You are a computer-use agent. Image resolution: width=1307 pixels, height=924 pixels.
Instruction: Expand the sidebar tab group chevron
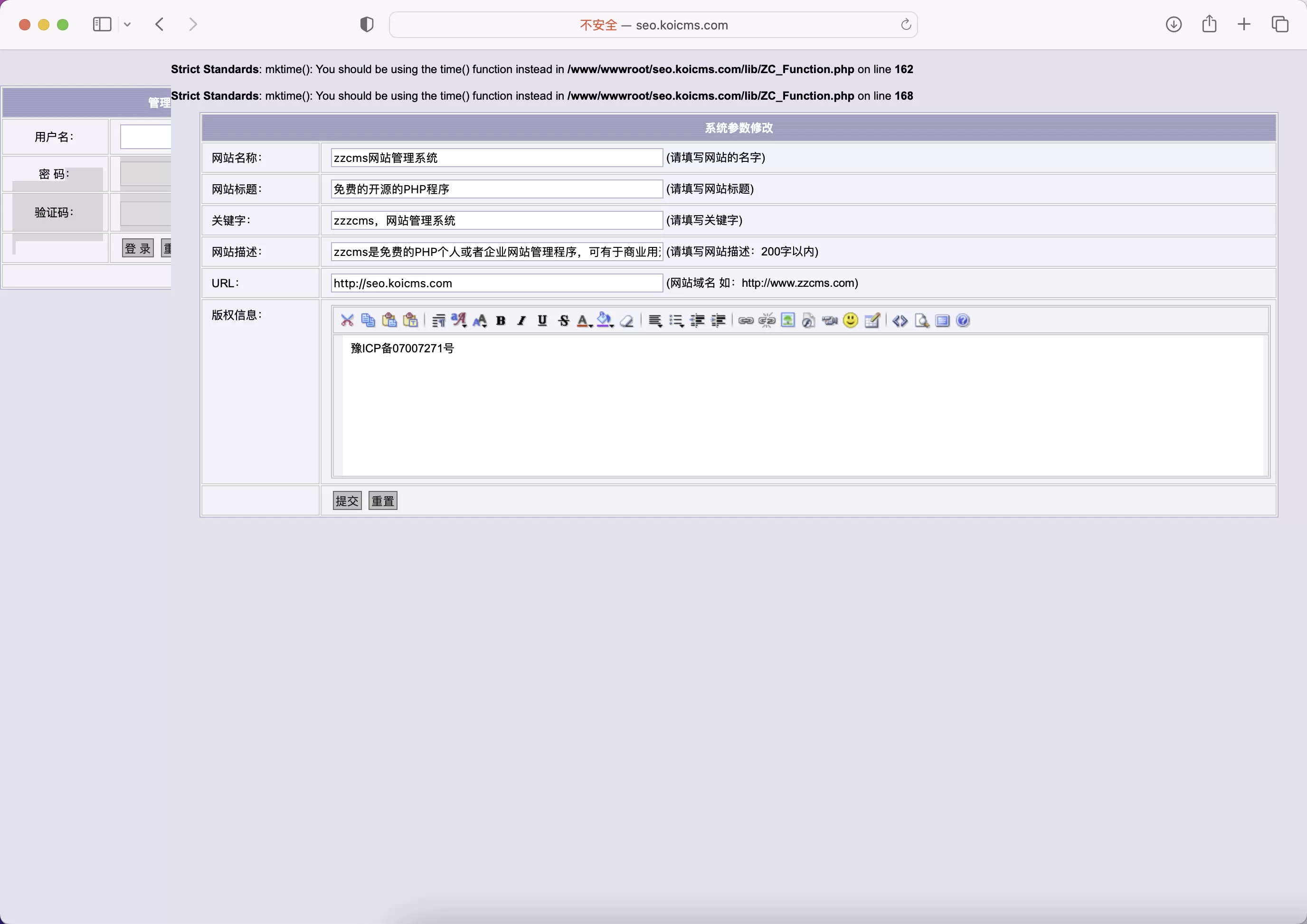point(127,25)
